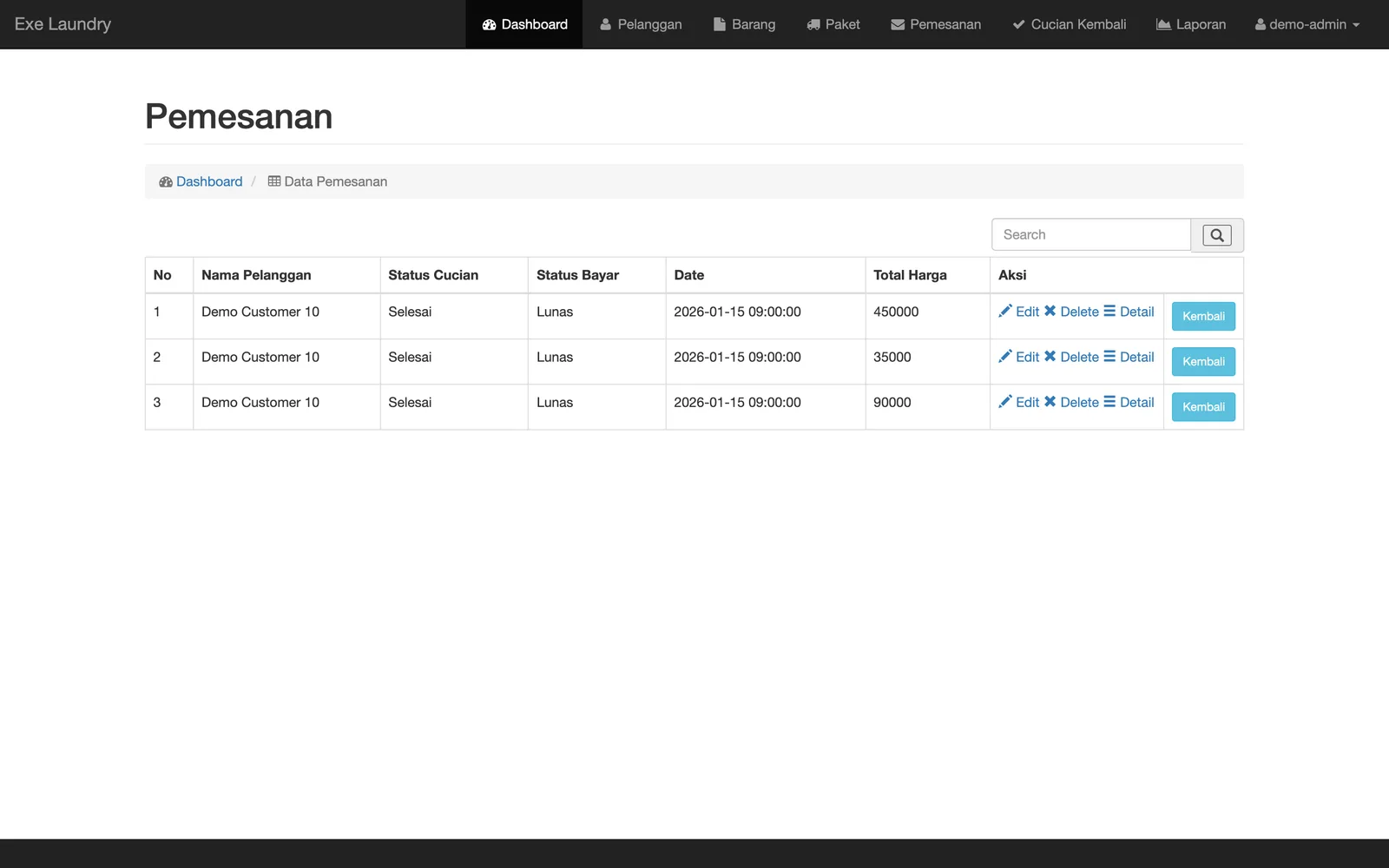Viewport: 1389px width, 868px height.
Task: Click the 35000 total price cell
Action: tap(927, 361)
